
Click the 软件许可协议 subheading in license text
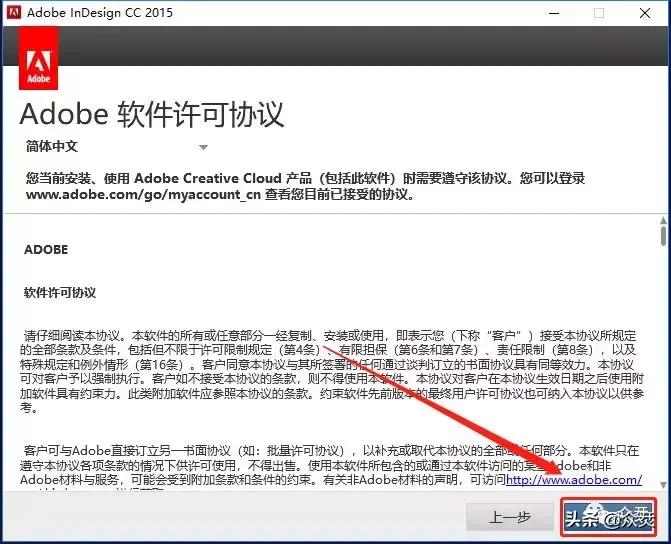tap(60, 293)
